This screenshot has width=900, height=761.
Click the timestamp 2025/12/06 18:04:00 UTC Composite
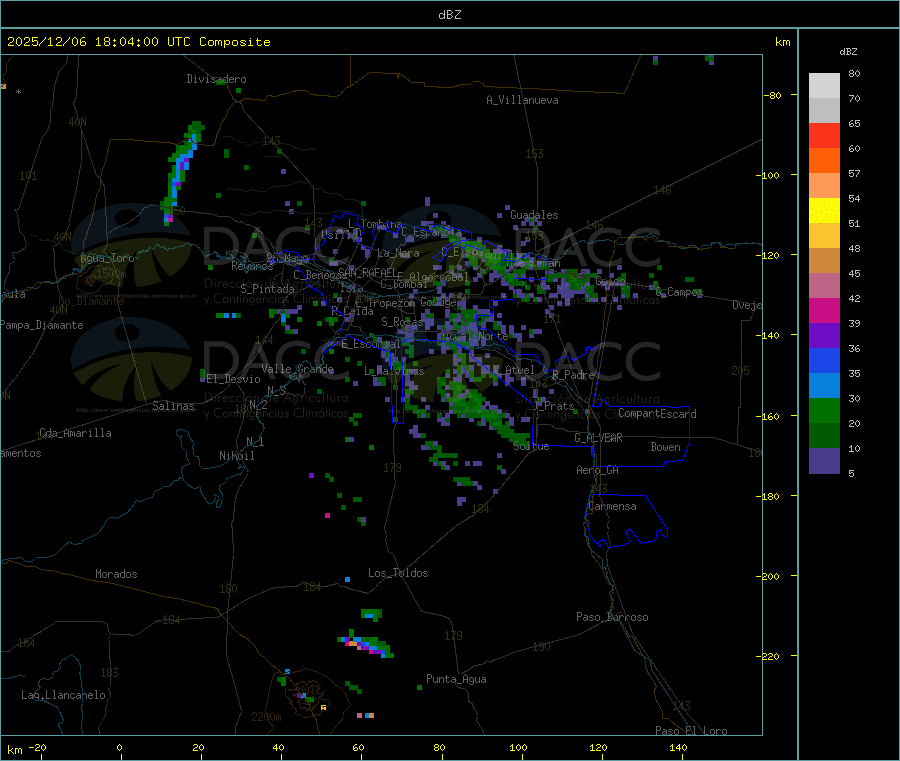138,42
